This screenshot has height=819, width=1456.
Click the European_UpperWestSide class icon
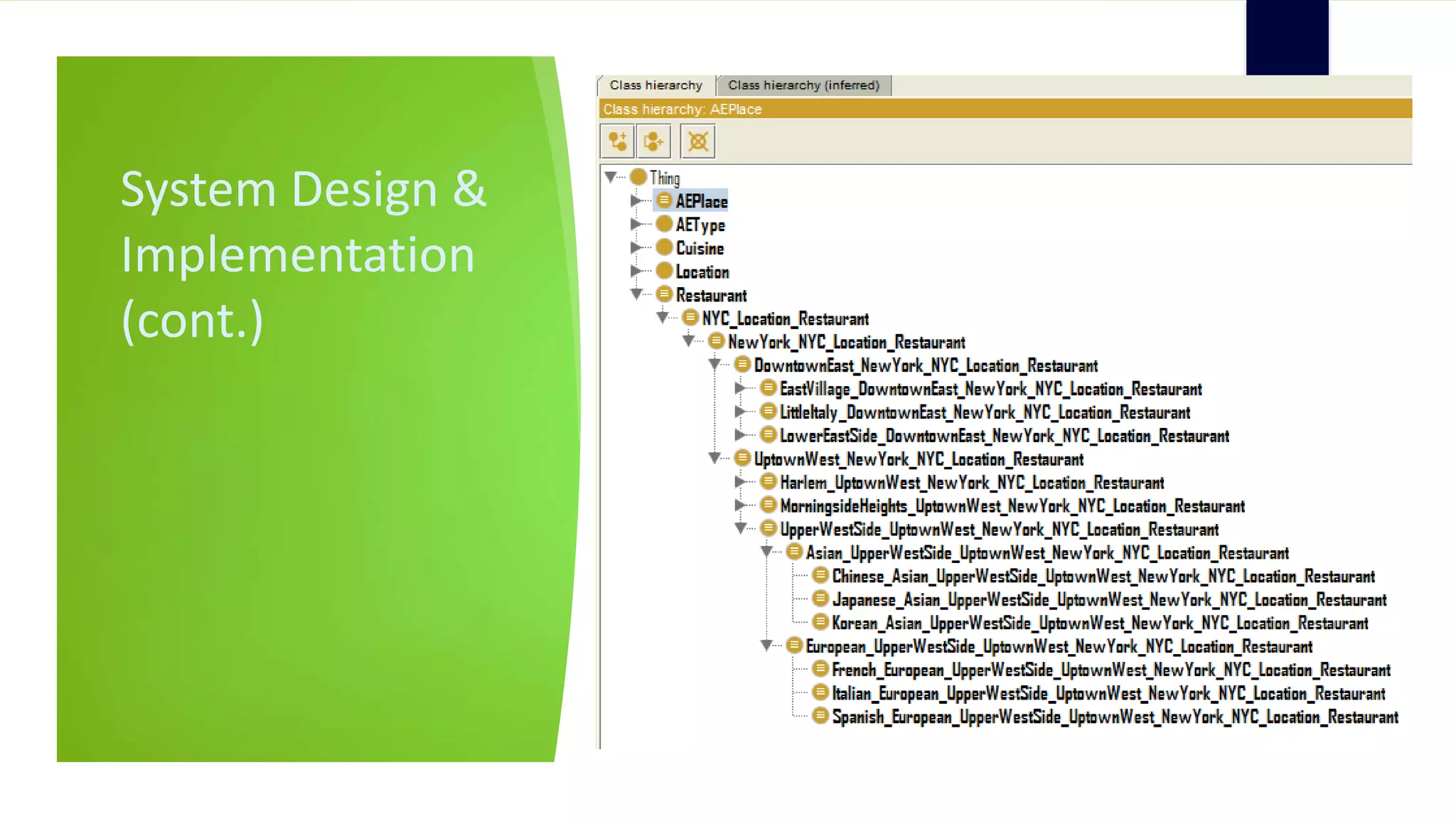point(794,646)
